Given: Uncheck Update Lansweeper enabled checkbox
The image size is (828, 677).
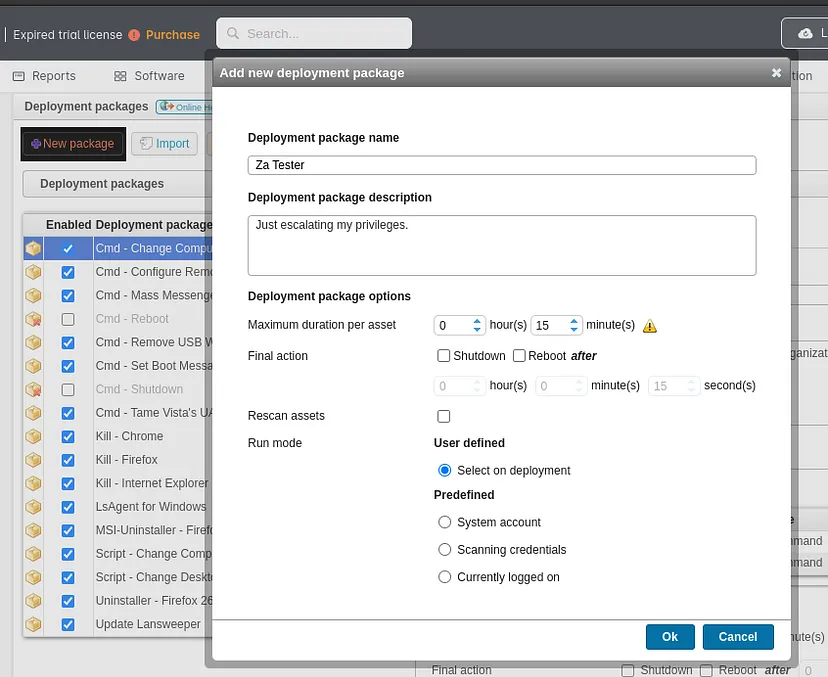Looking at the screenshot, I should pyautogui.click(x=68, y=625).
